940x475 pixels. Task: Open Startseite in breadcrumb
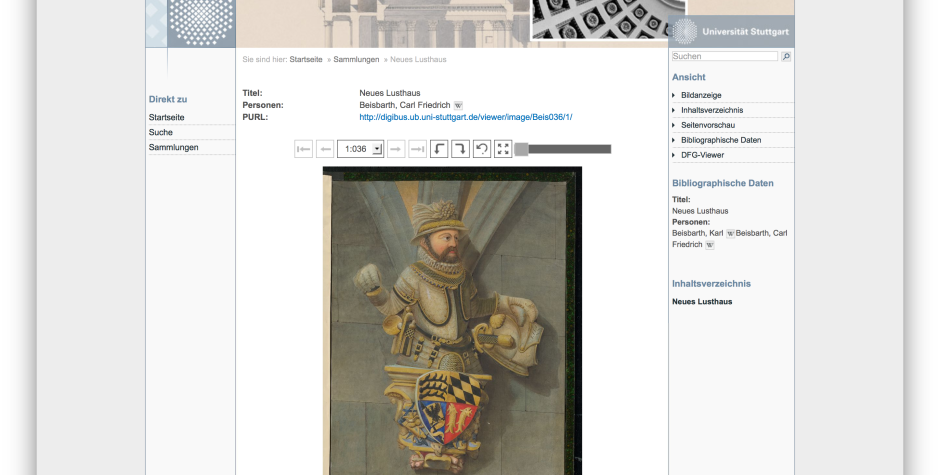(x=306, y=59)
